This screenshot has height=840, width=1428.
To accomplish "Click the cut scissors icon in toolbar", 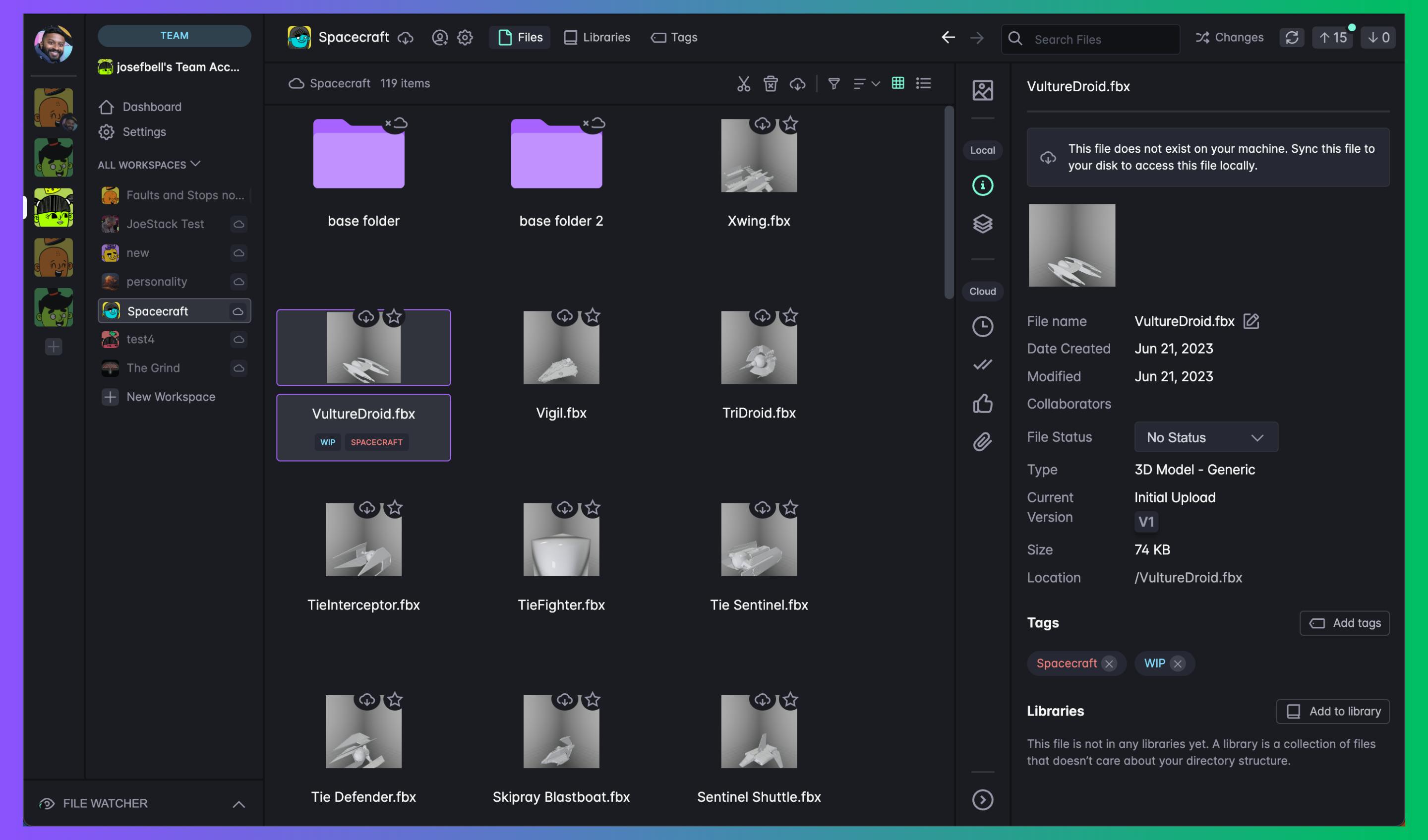I will [743, 84].
